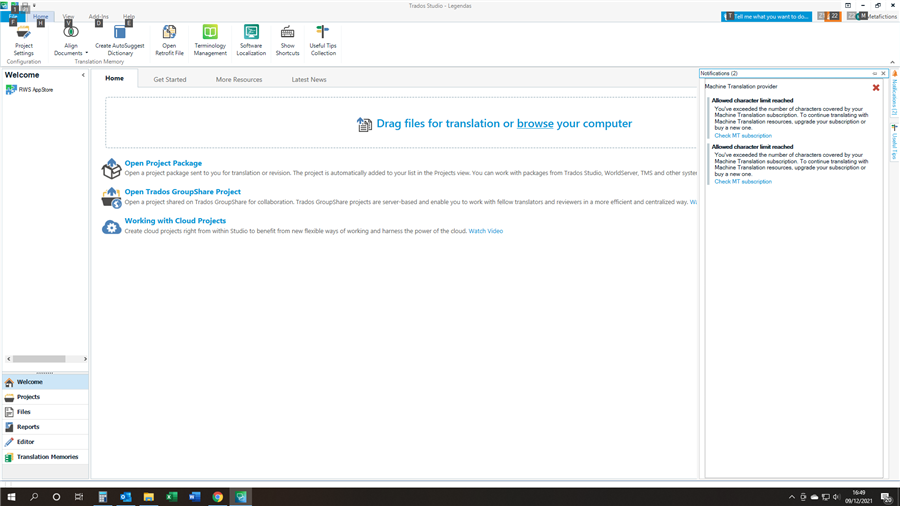The image size is (900, 506).
Task: Open Outlook from the taskbar
Action: tap(126, 497)
